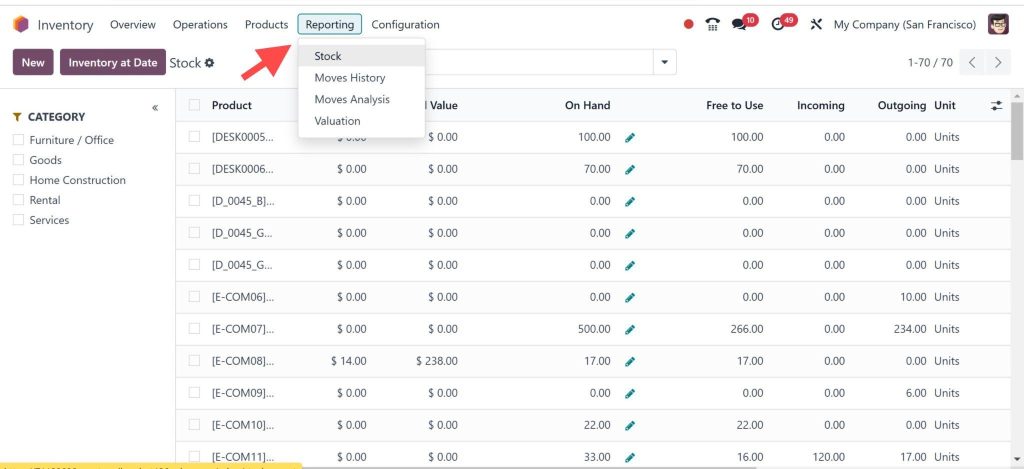Sort by the Free to Use column header
Image resolution: width=1024 pixels, height=469 pixels.
(734, 105)
